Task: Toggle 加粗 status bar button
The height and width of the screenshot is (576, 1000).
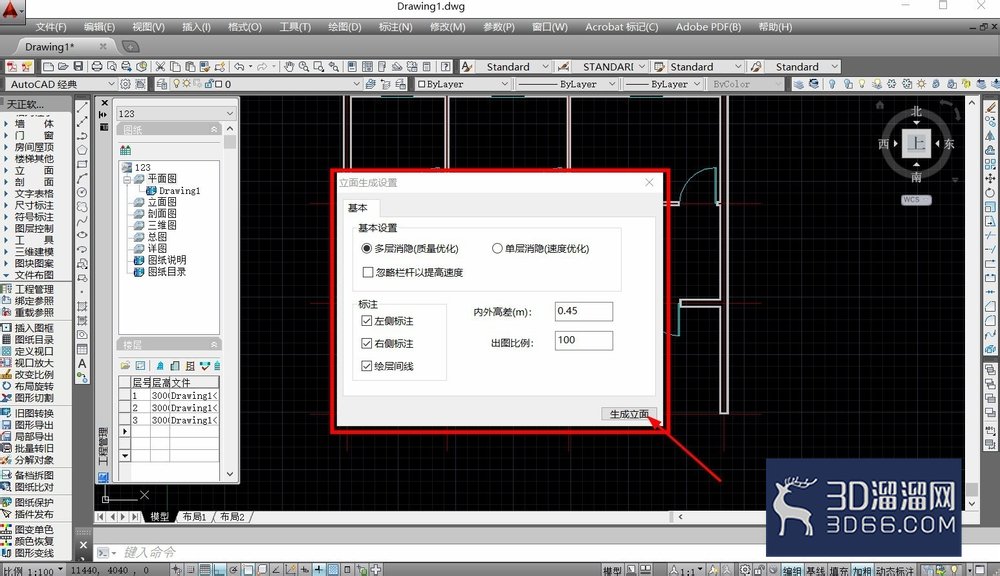Action: 862,570
